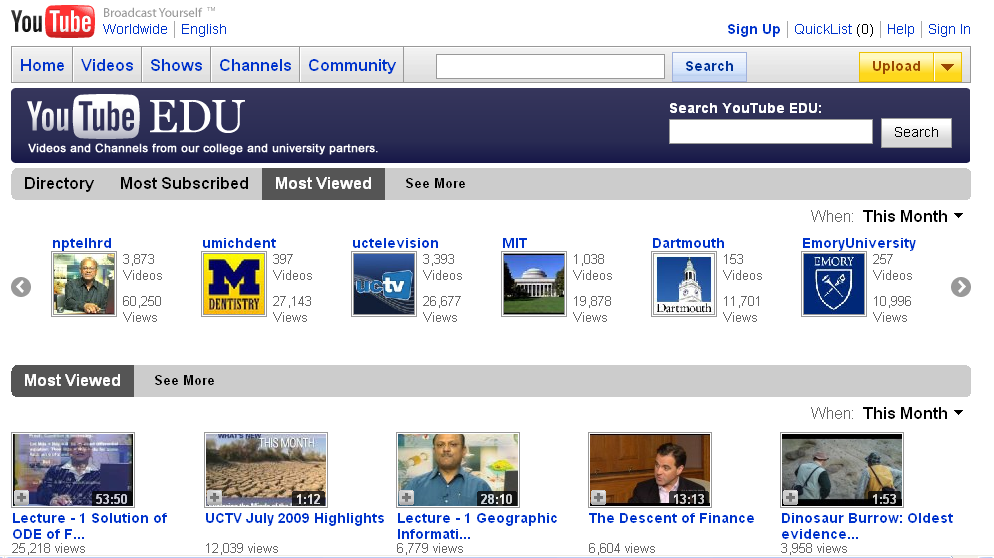Open umichdent channel link
Screen dimensions: 994x558
[x=239, y=243]
